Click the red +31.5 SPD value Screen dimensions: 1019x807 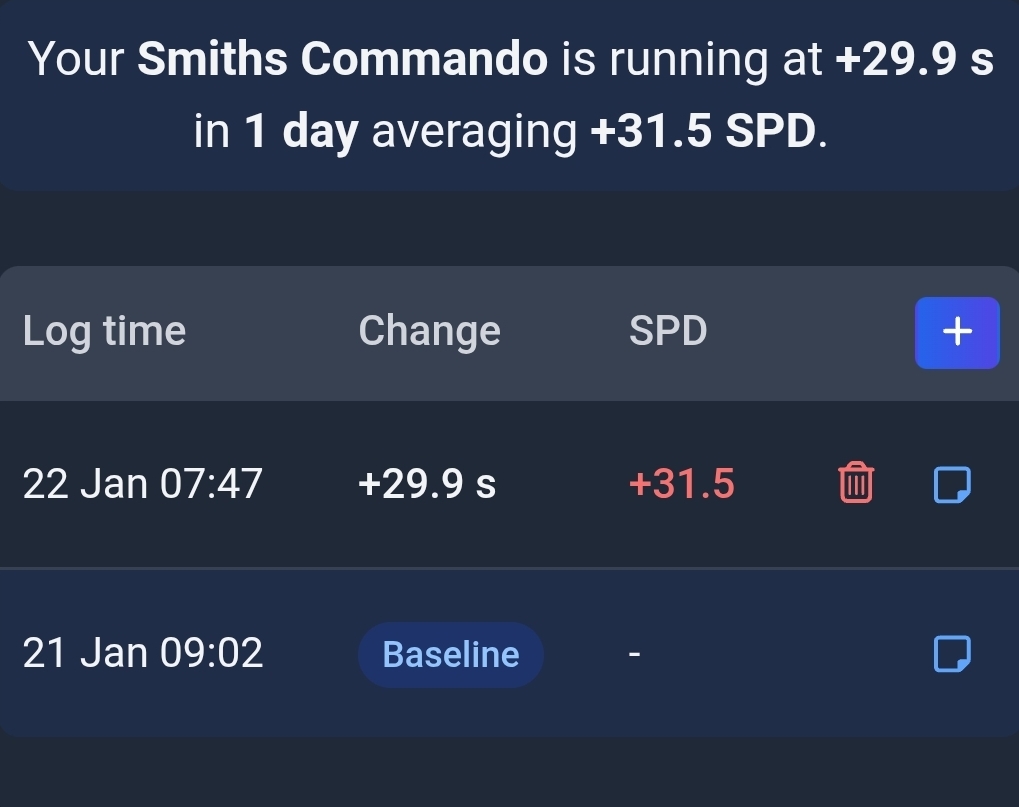[681, 484]
